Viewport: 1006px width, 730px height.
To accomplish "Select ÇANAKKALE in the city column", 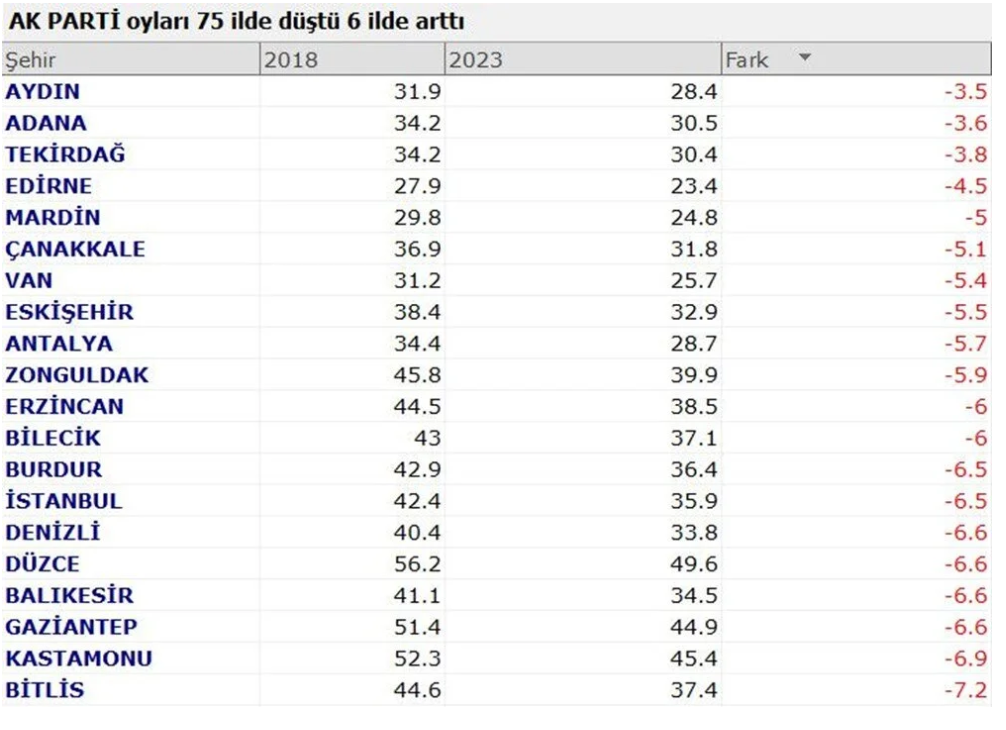I will (x=75, y=250).
